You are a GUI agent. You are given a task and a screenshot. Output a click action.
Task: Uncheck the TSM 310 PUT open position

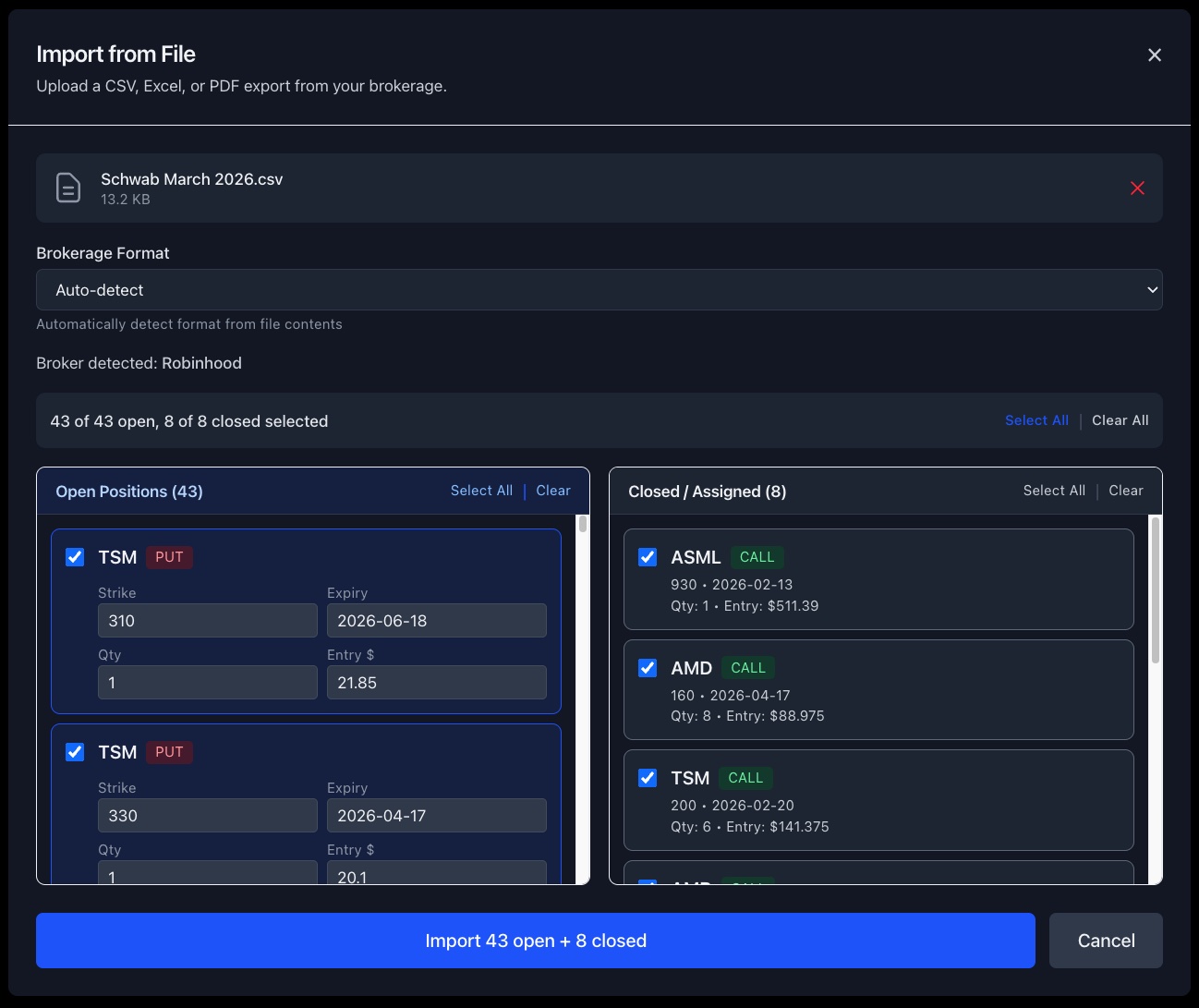[x=75, y=556]
